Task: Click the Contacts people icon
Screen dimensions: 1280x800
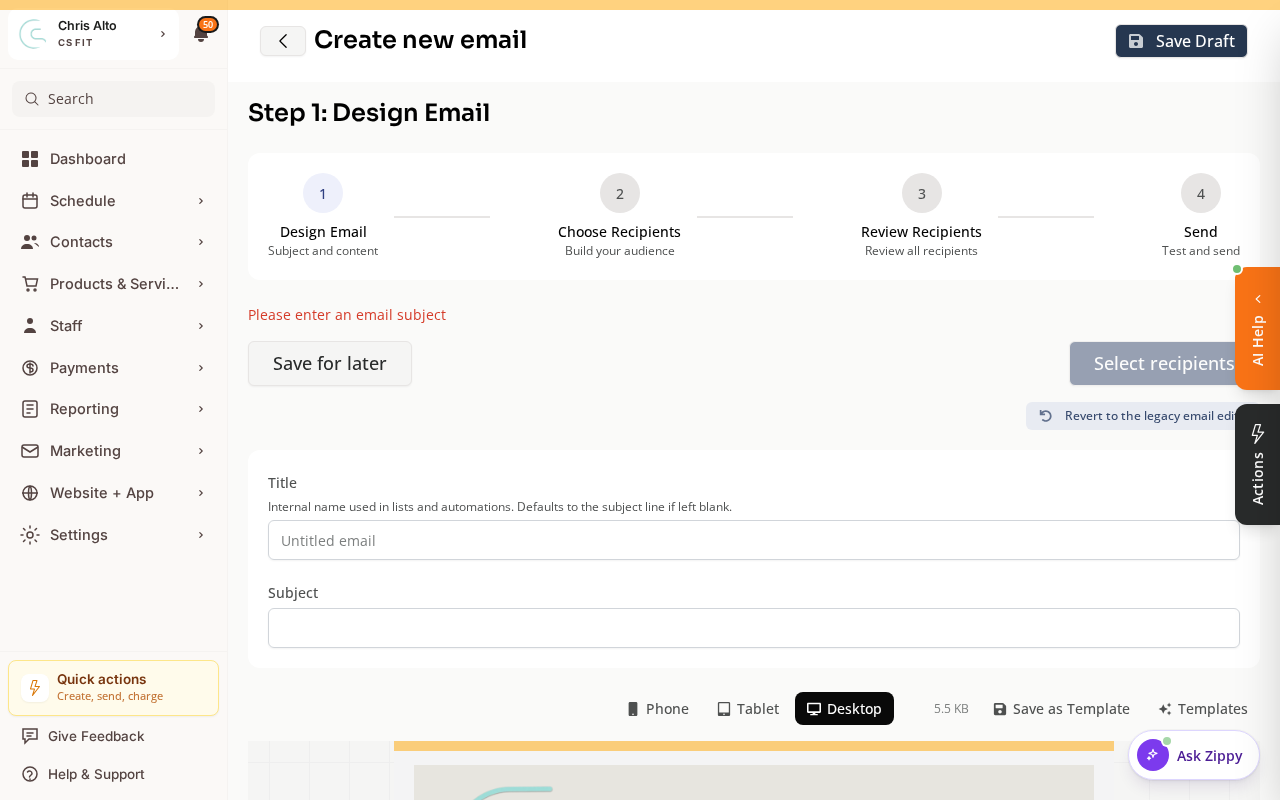Action: tap(30, 242)
